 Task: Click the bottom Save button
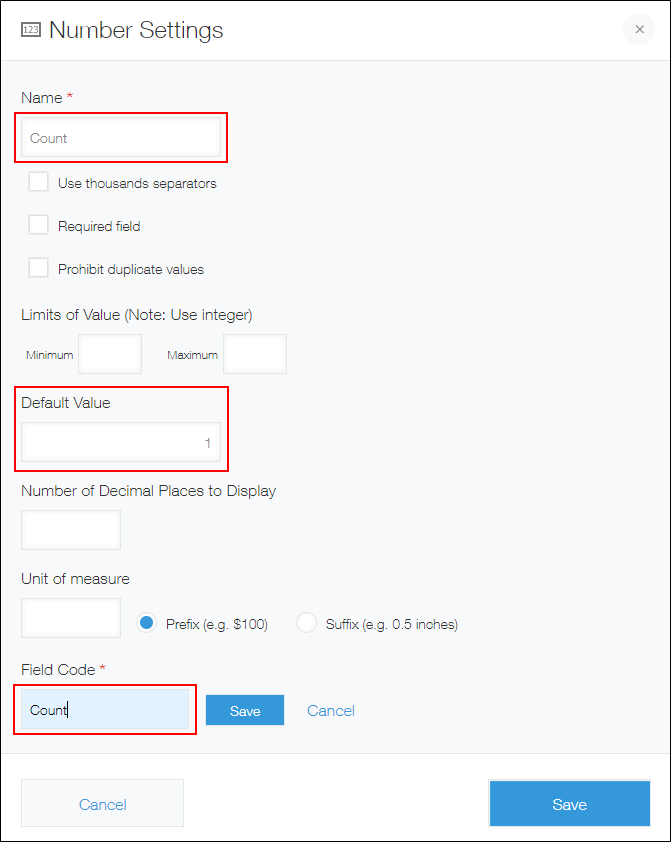click(569, 803)
